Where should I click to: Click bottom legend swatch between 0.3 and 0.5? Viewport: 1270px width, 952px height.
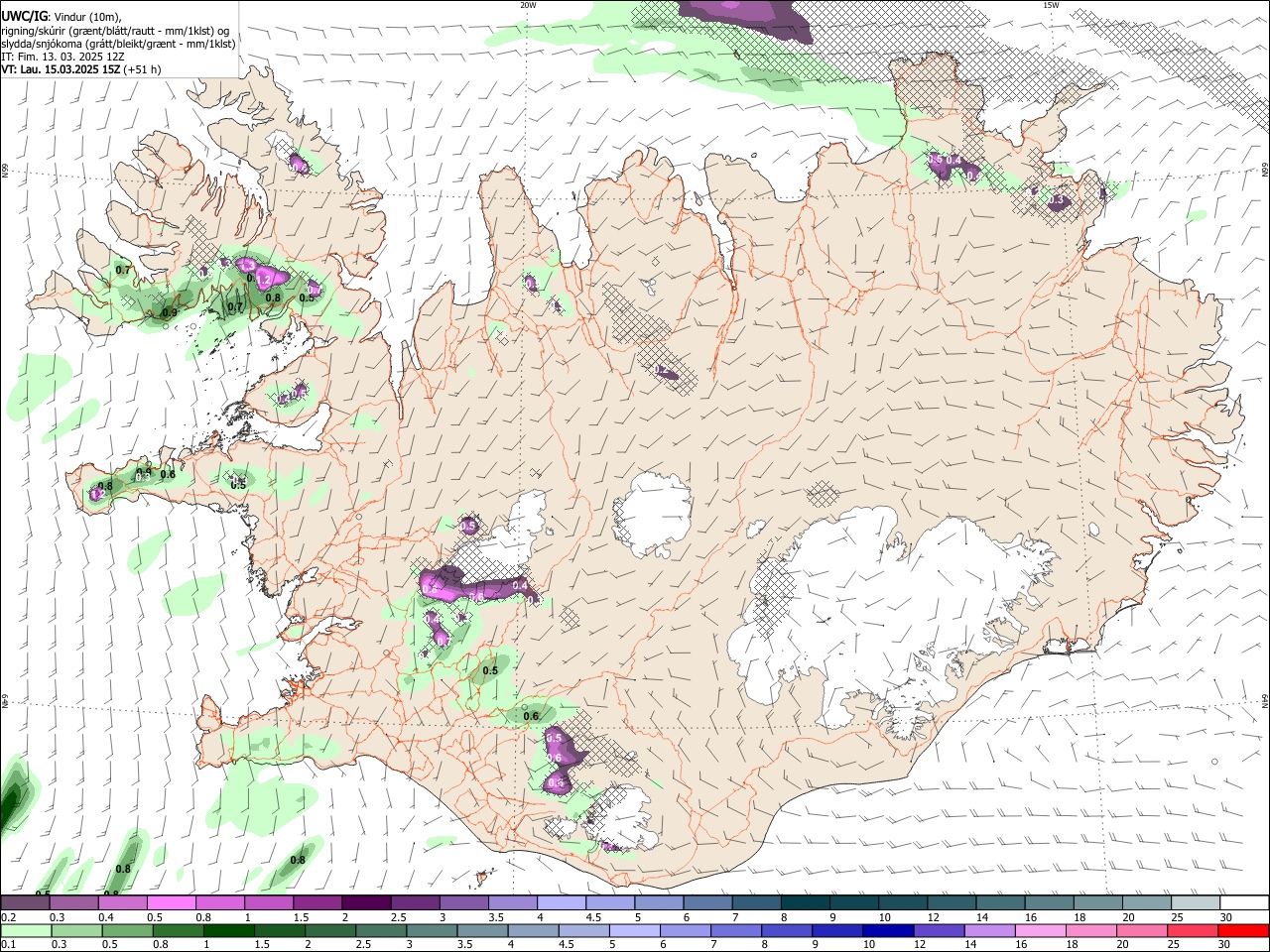pos(76,930)
